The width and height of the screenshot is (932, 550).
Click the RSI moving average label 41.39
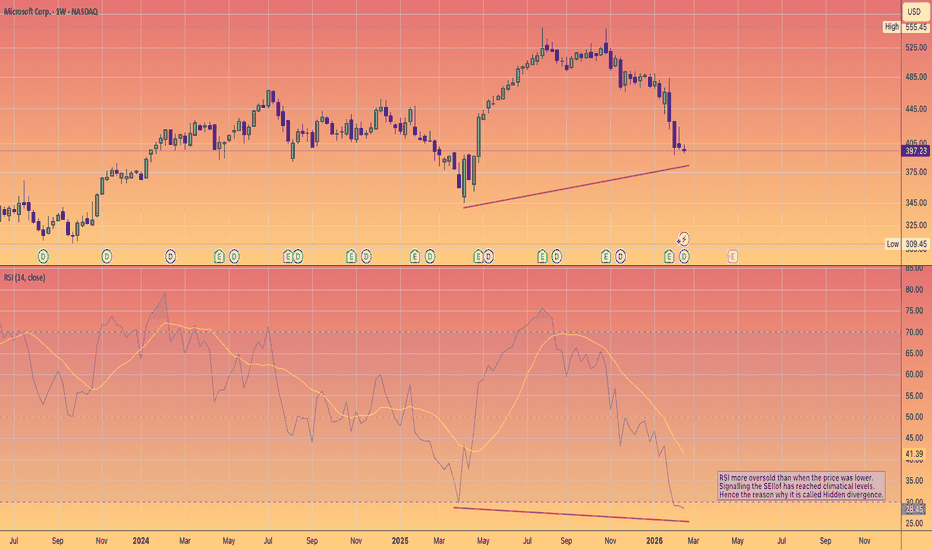915,454
